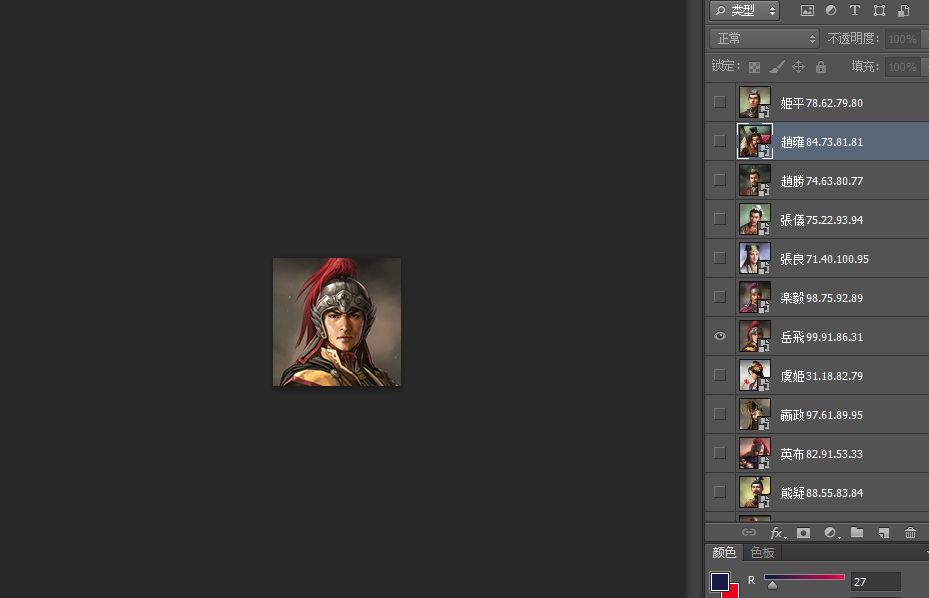Show the 樂毅 layer visibility box

click(719, 297)
